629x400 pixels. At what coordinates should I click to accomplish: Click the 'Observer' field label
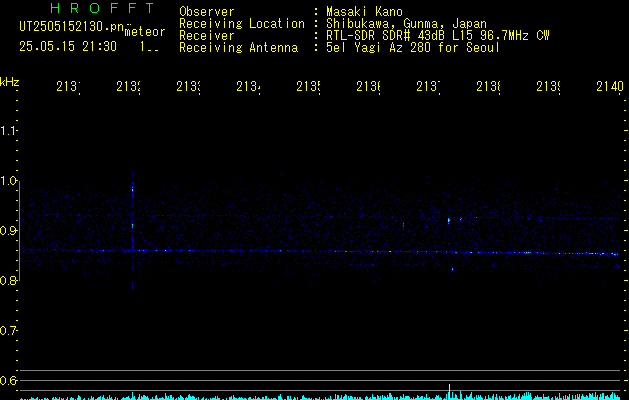click(207, 12)
